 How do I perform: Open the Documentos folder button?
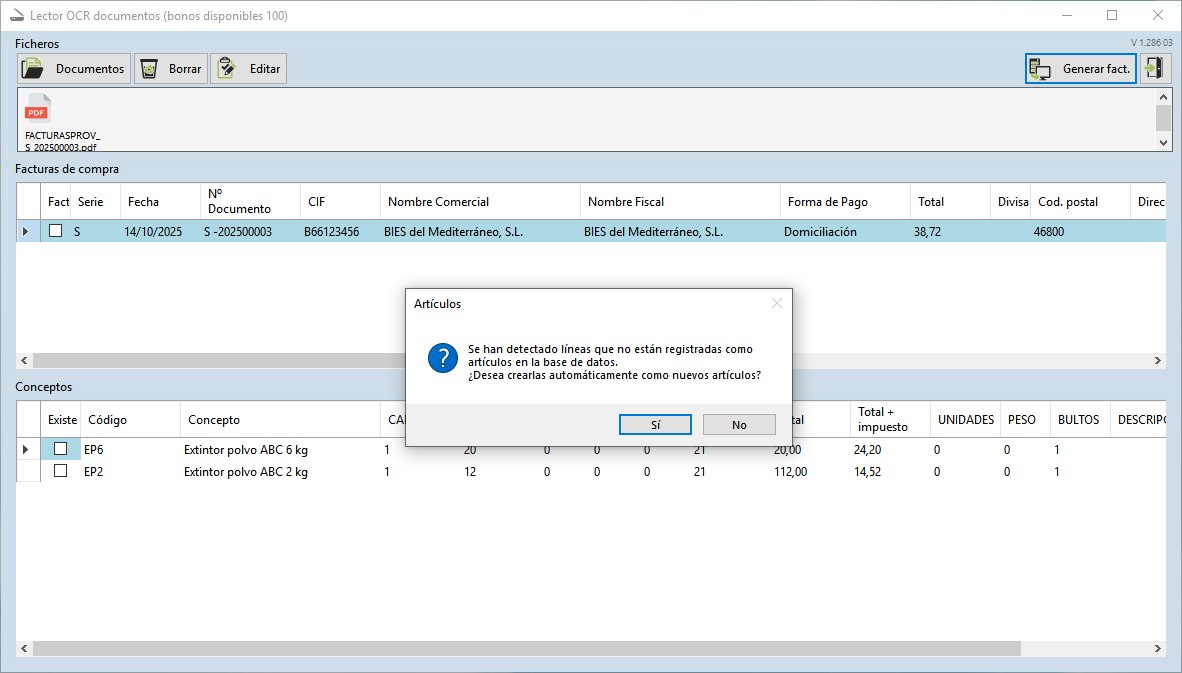pos(74,69)
